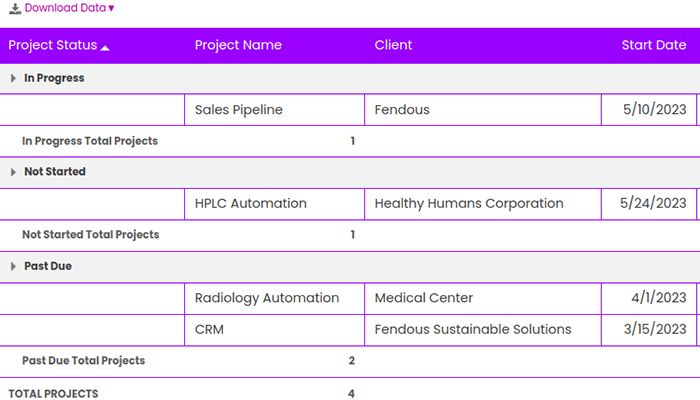Click the 5/10/2023 start date cell

pos(653,110)
